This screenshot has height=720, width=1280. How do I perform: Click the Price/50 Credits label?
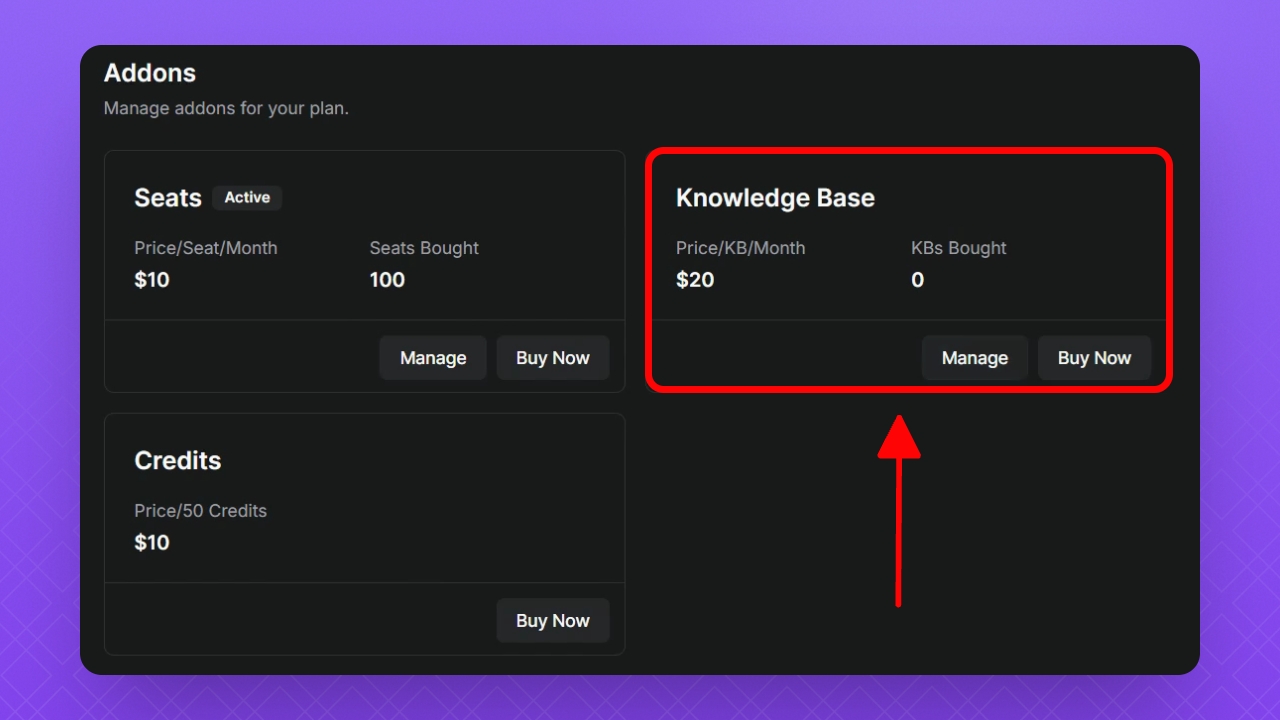[201, 511]
